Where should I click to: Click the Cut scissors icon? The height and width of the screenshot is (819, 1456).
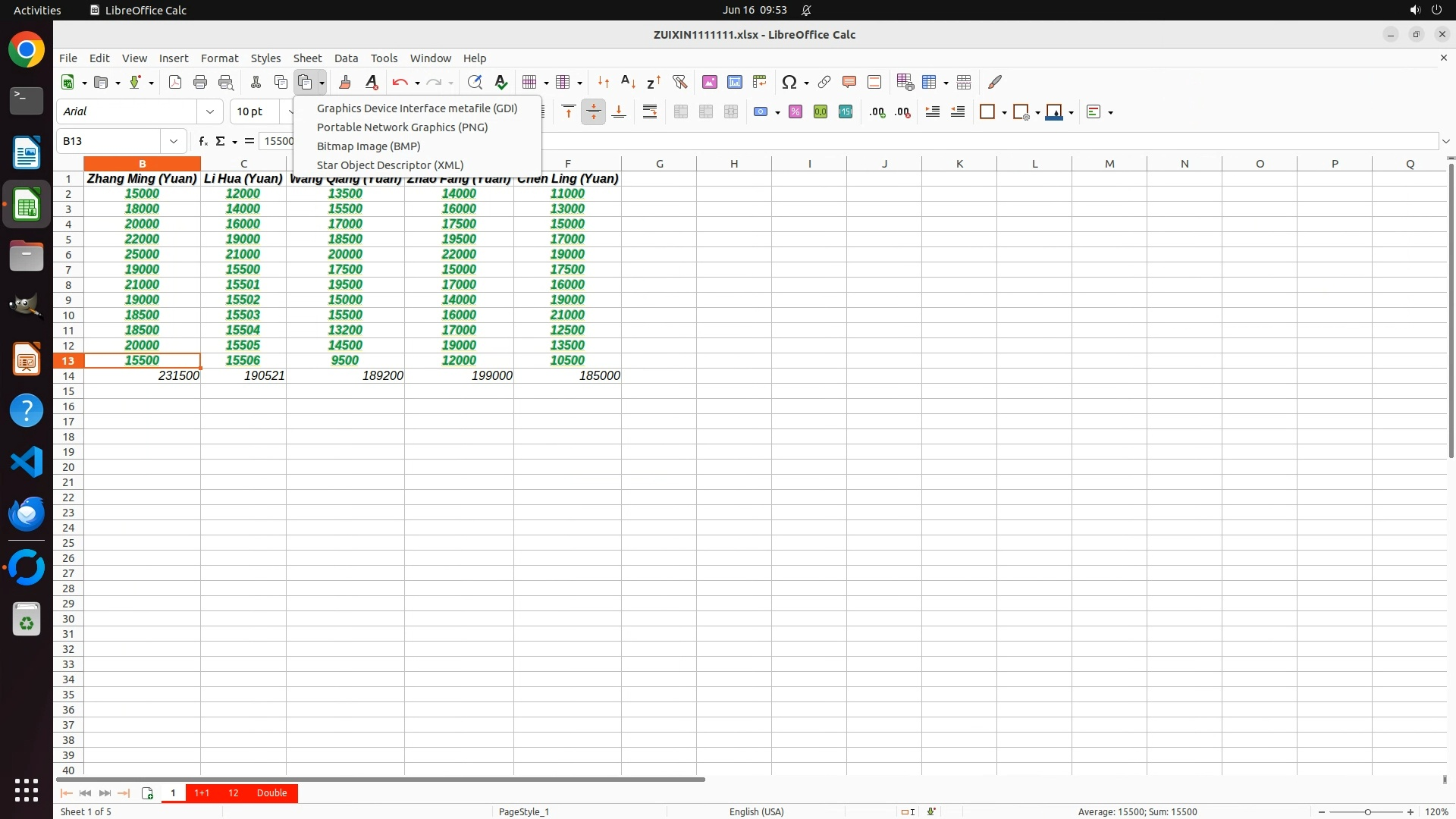click(x=256, y=82)
